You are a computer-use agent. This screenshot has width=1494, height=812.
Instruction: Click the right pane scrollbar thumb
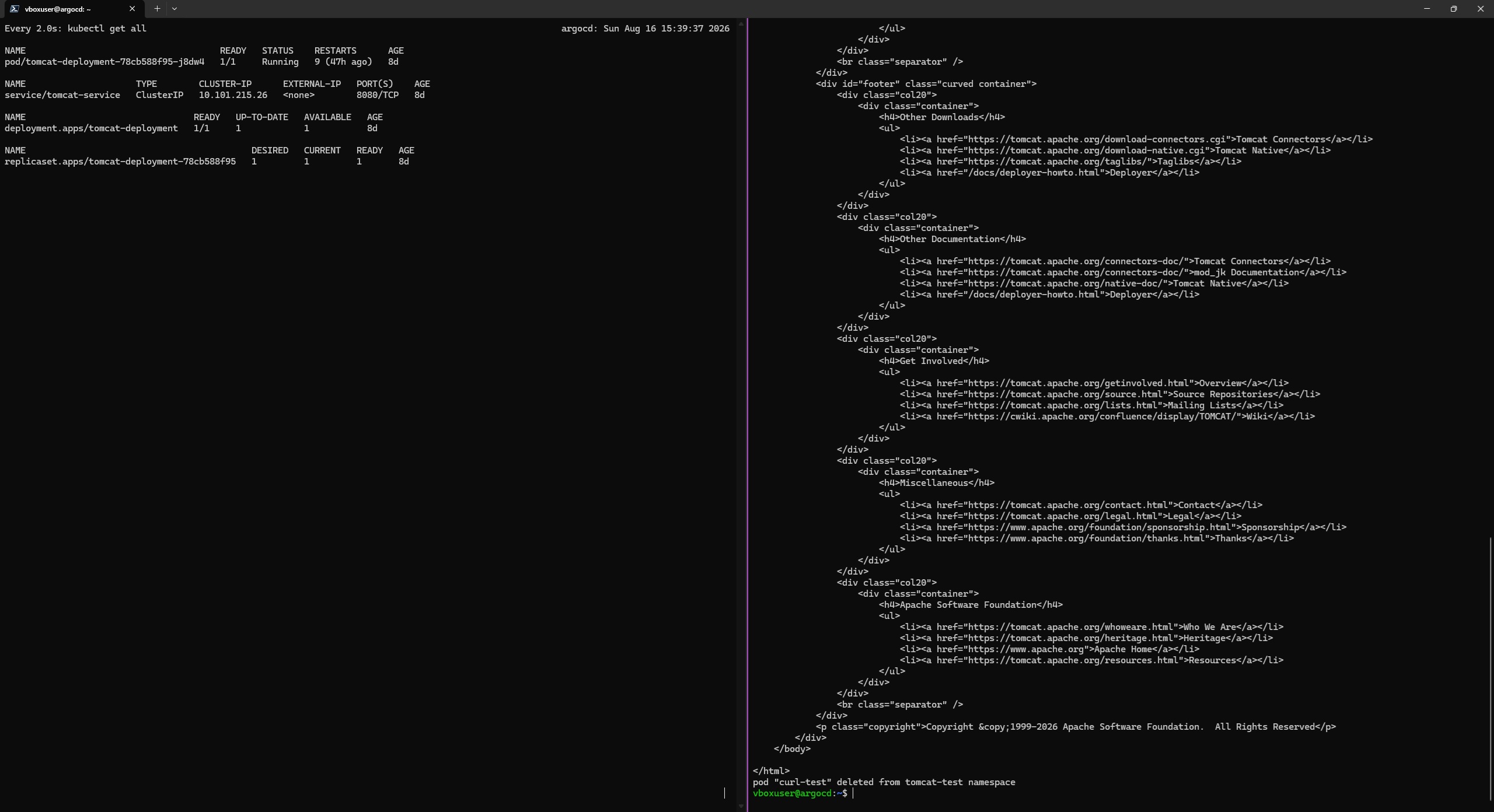[1490, 668]
